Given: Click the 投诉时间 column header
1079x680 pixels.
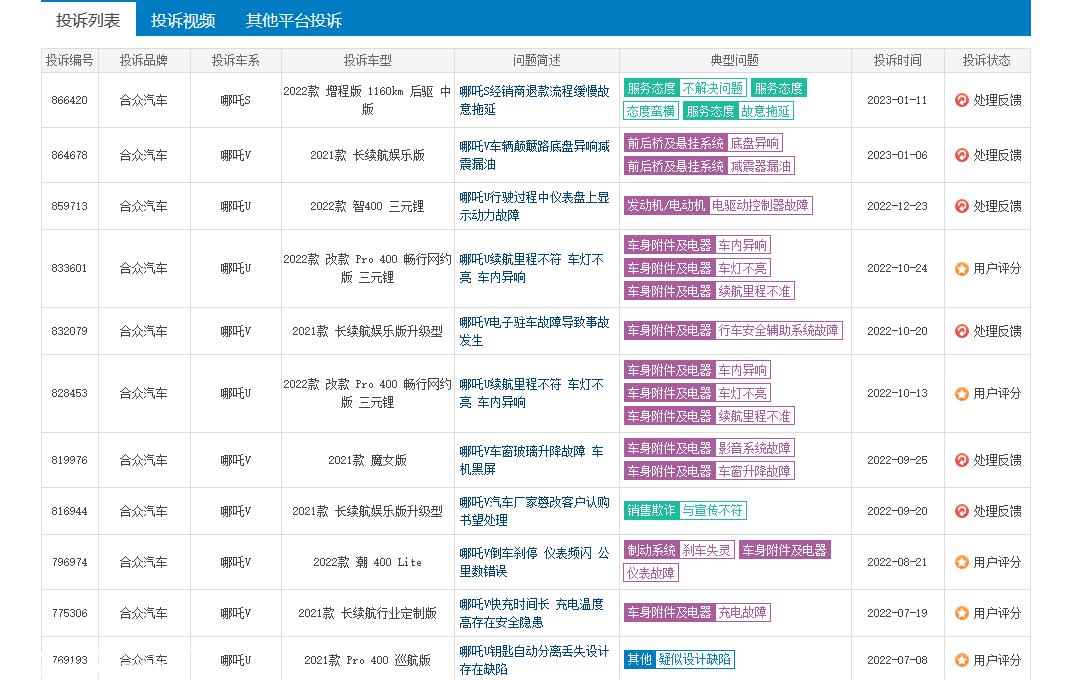Looking at the screenshot, I should (897, 61).
